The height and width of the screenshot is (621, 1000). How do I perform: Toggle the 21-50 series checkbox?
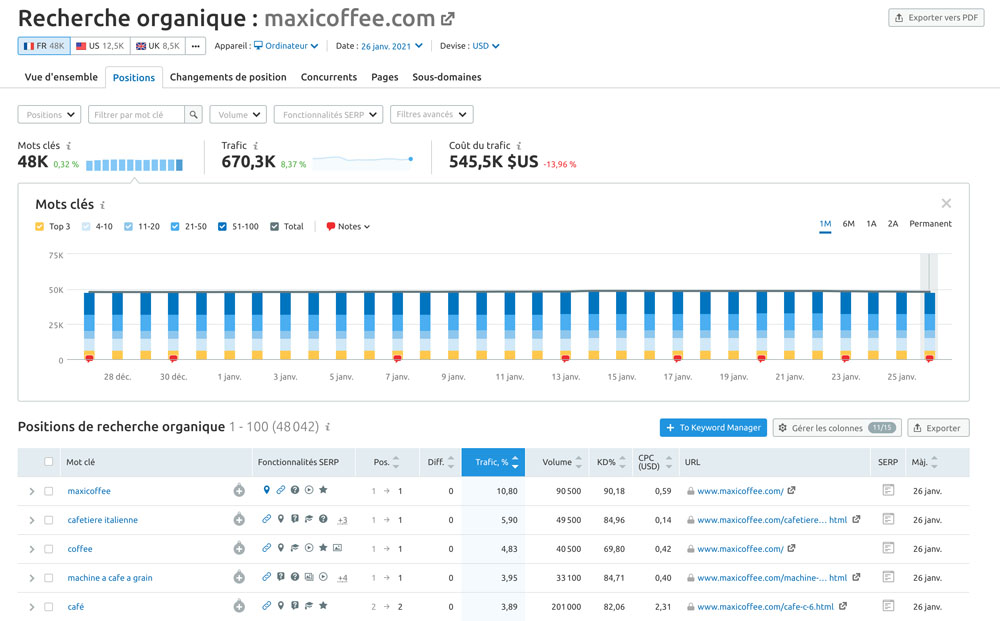pos(175,226)
